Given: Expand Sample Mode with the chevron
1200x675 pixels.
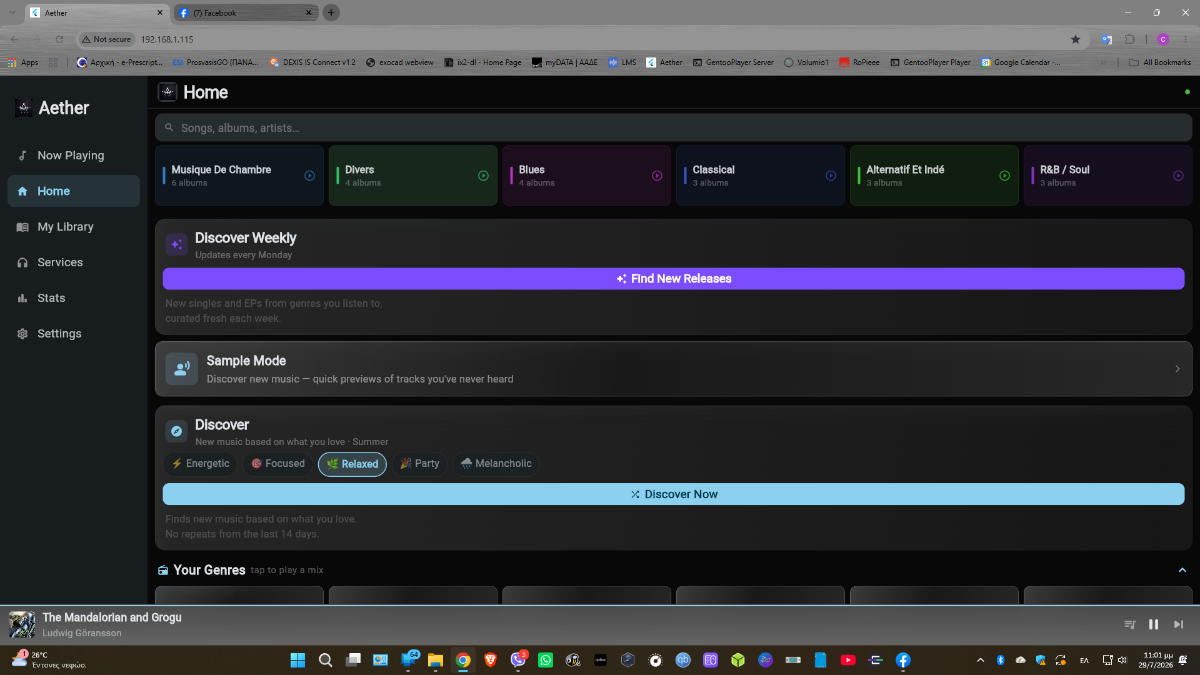Looking at the screenshot, I should 1177,369.
